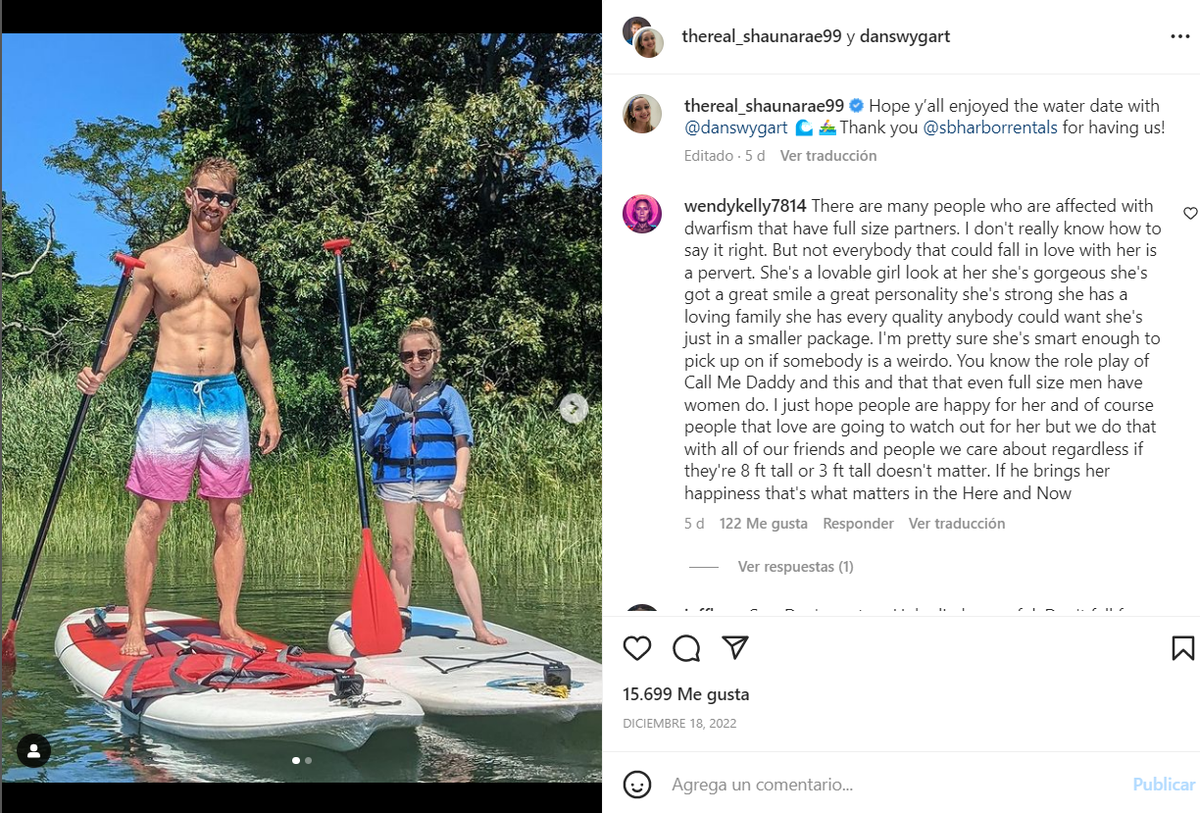Viewport: 1200px width, 813px height.
Task: Expand Ver respuestas (1) replies
Action: (795, 567)
